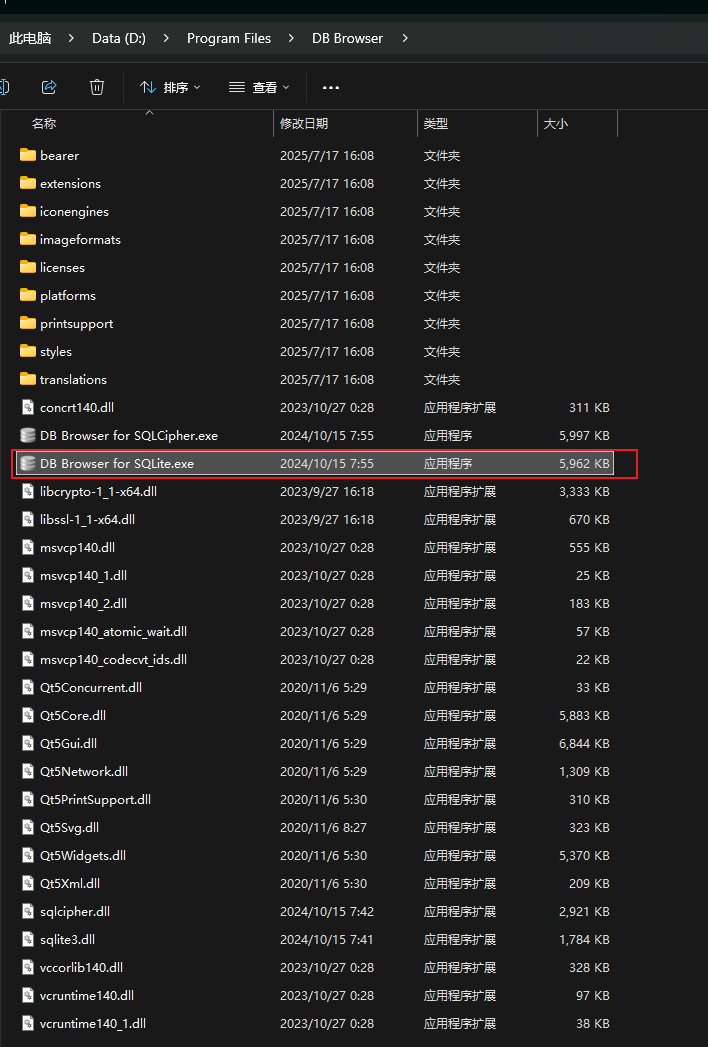Click 此电脑 in the breadcrumb path
The width and height of the screenshot is (708, 1047).
pos(30,38)
